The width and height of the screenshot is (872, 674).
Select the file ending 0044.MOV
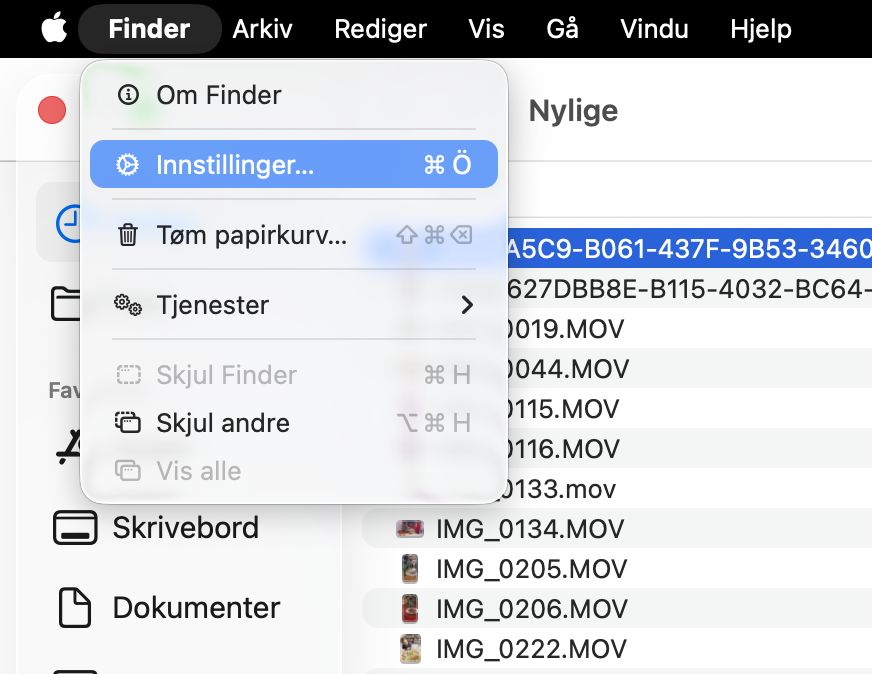[688, 369]
